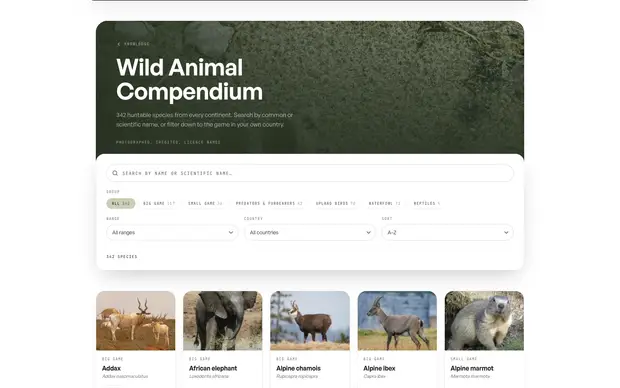Click the Alpine chamois species title
The width and height of the screenshot is (620, 388).
coord(298,368)
